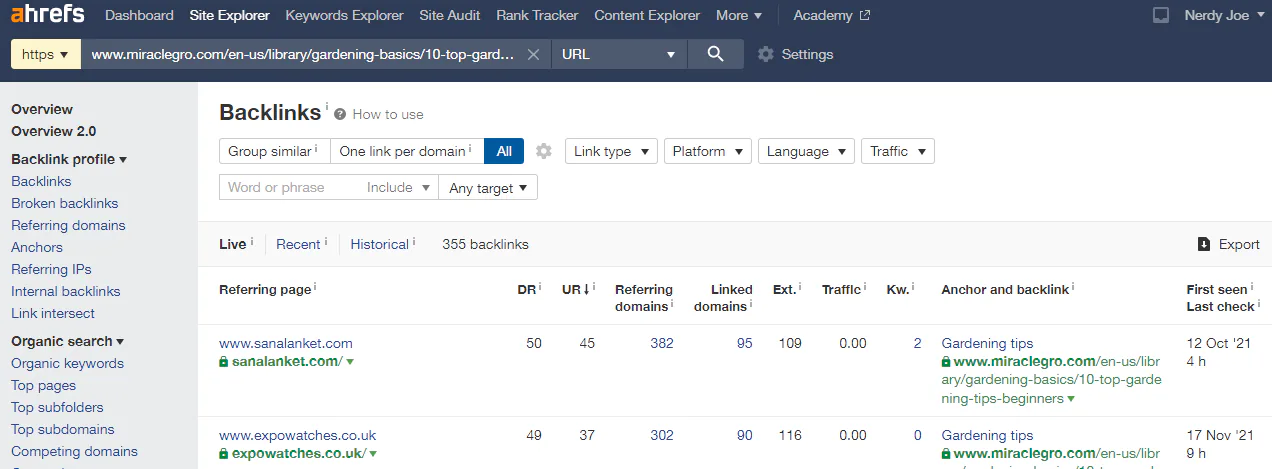Open the Language filter dropdown
Screen dimensions: 1272x469
tap(806, 151)
